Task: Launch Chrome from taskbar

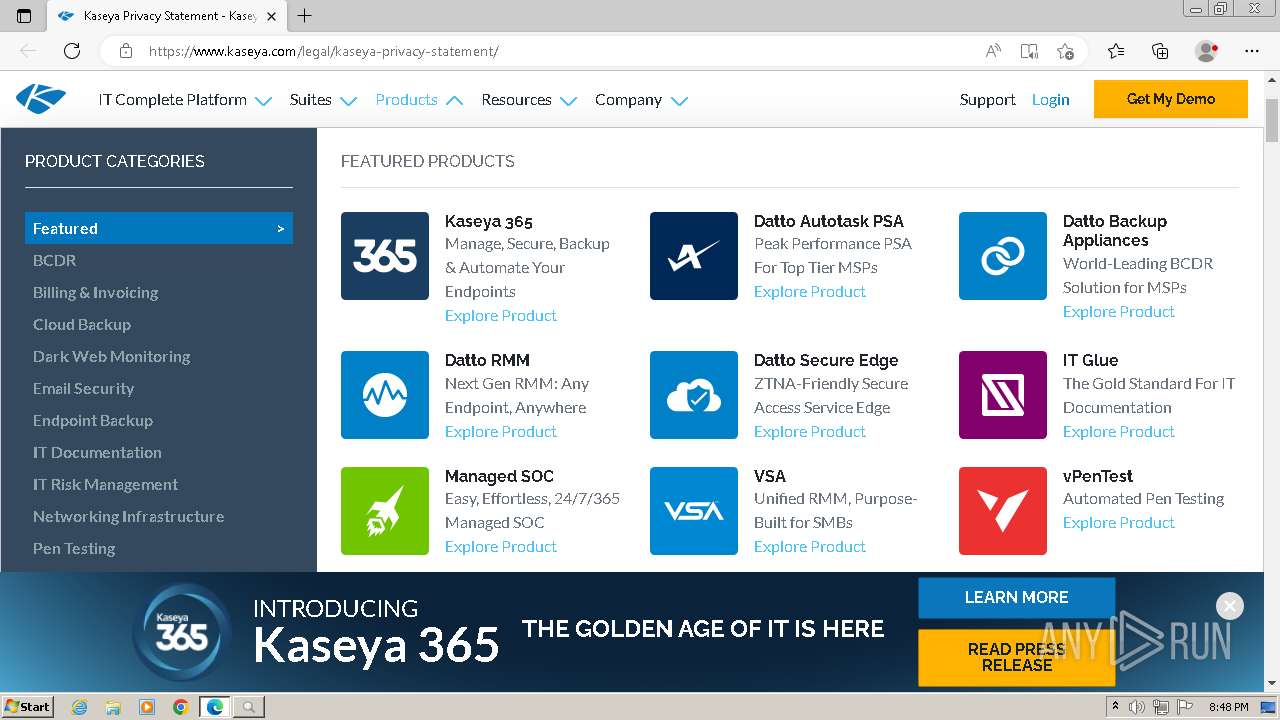Action: point(180,707)
